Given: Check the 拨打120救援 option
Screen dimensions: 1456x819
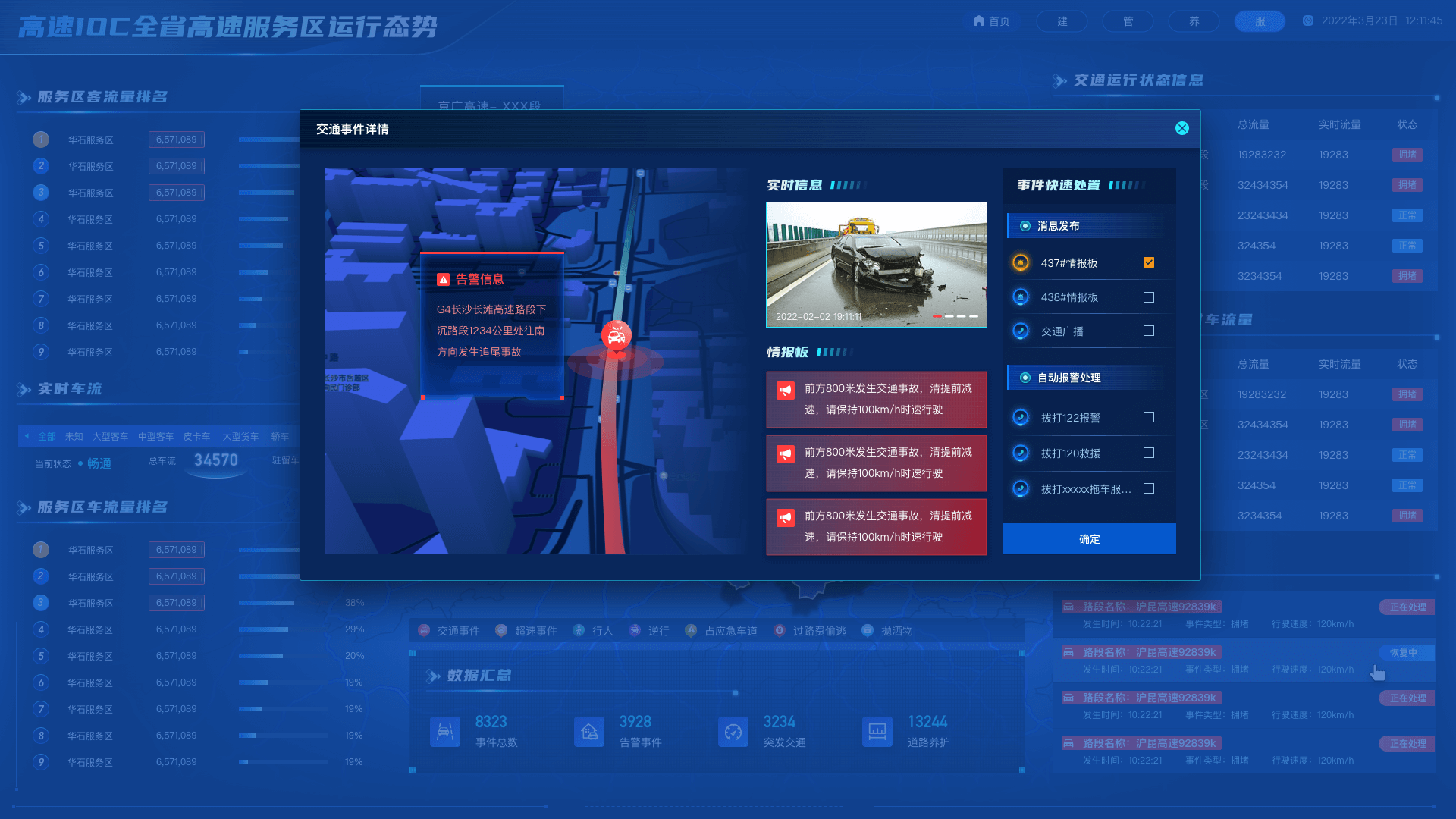Looking at the screenshot, I should (1149, 453).
